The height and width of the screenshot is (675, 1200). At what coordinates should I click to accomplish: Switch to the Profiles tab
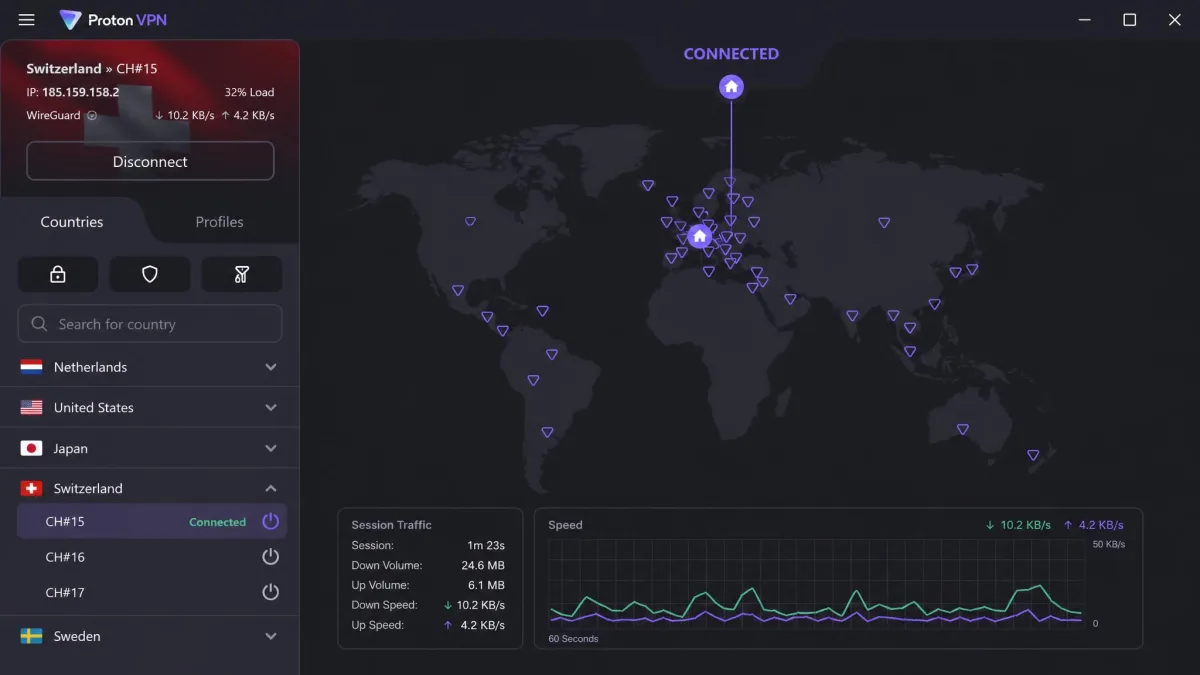point(220,222)
